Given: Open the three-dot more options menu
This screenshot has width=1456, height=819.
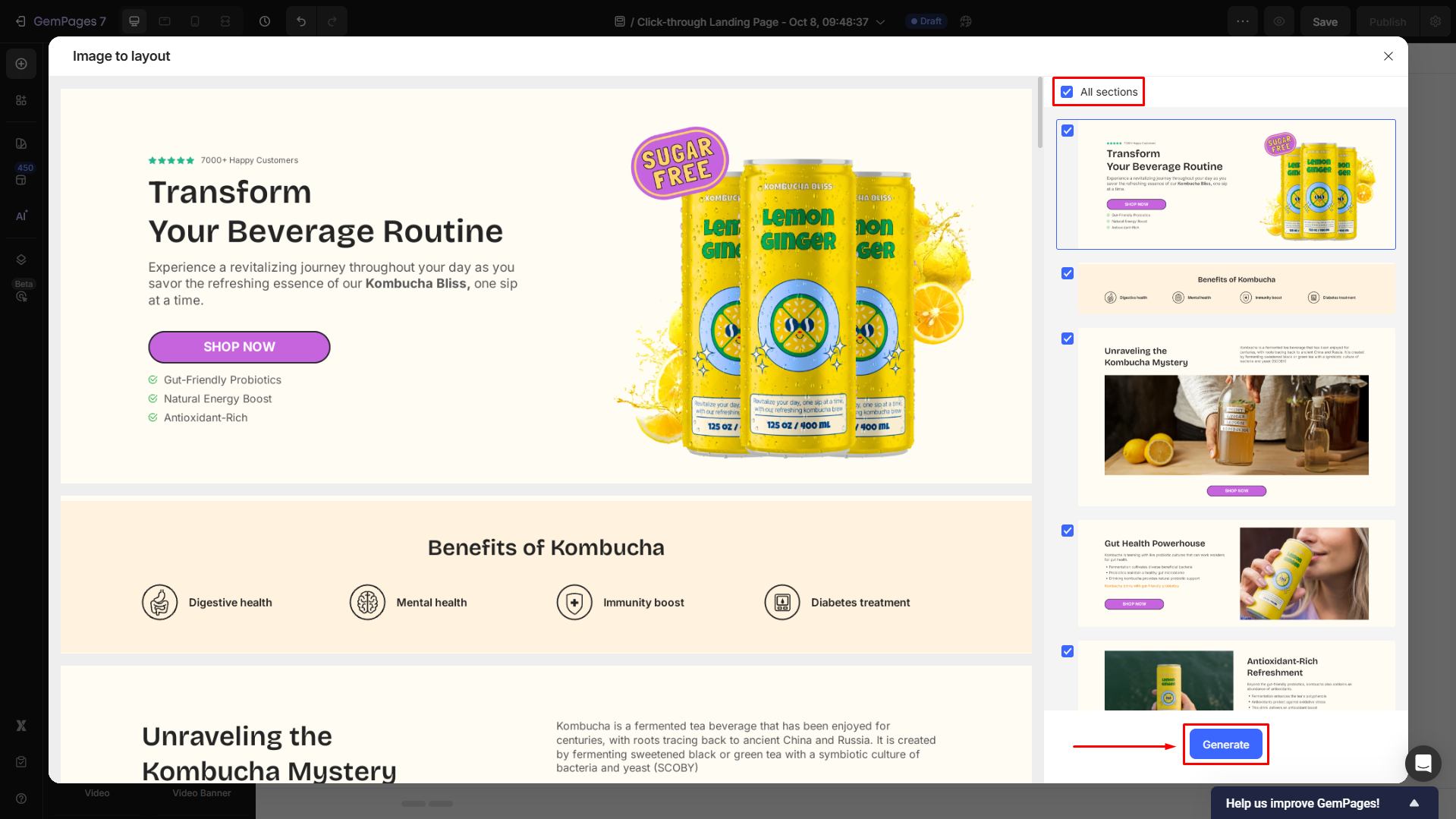Looking at the screenshot, I should (x=1242, y=21).
